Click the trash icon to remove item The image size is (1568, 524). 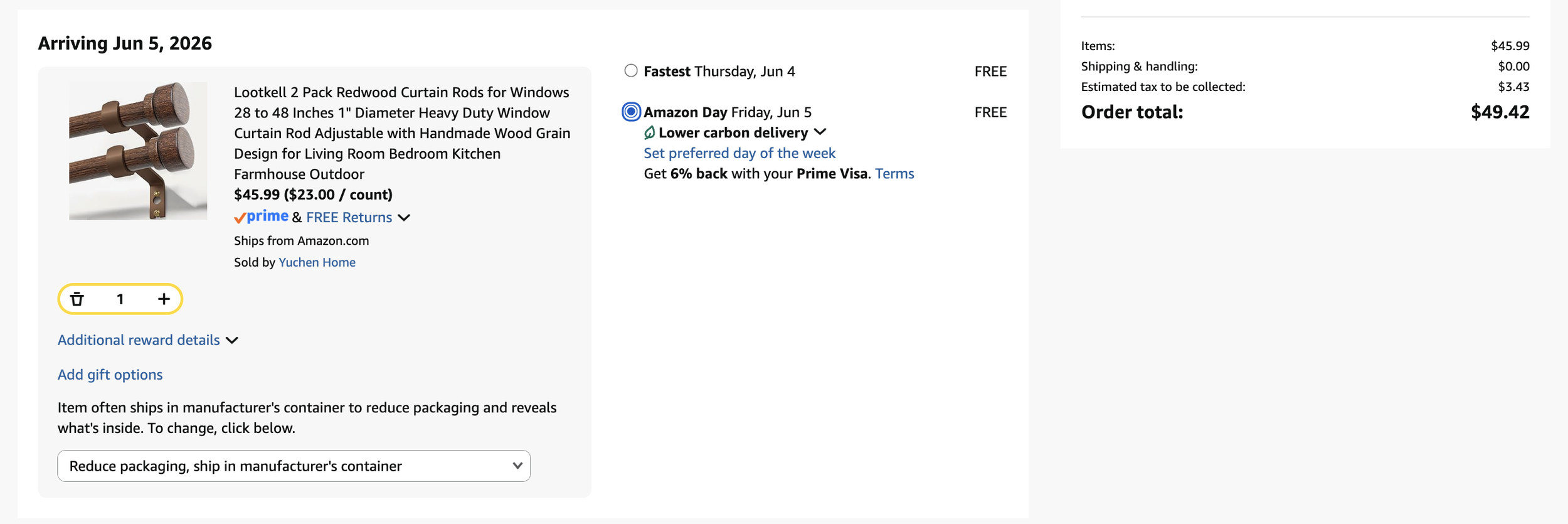pos(77,299)
